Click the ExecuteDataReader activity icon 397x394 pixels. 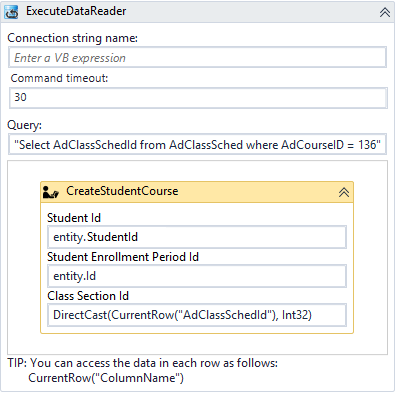[11, 12]
